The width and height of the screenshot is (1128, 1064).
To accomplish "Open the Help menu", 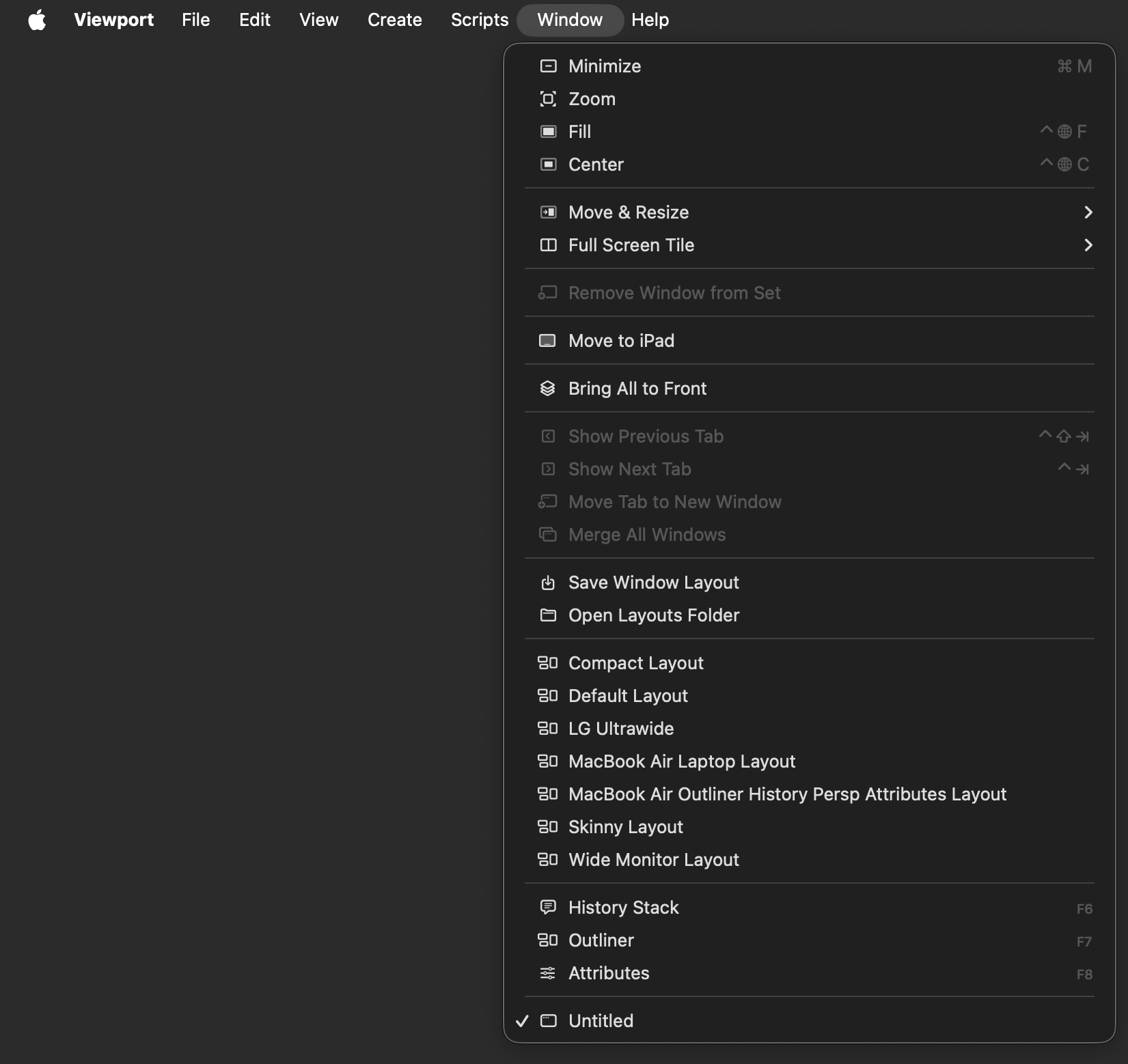I will [650, 20].
